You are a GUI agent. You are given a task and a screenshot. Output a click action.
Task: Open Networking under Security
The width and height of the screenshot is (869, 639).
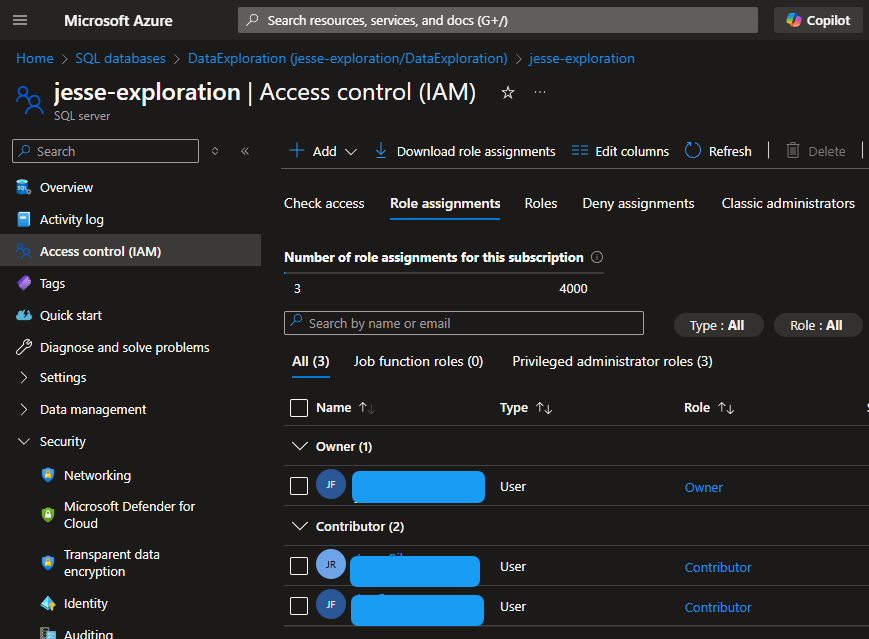click(98, 476)
